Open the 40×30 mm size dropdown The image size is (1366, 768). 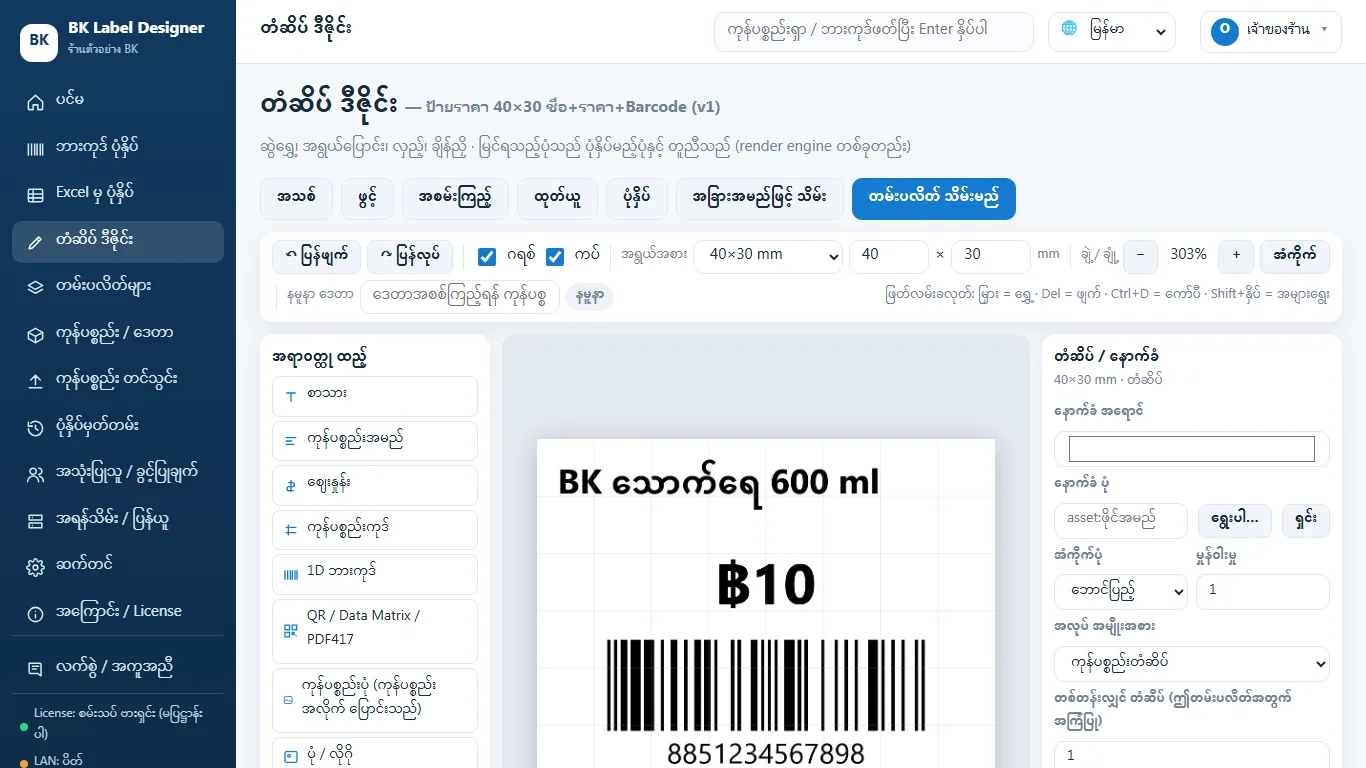768,256
